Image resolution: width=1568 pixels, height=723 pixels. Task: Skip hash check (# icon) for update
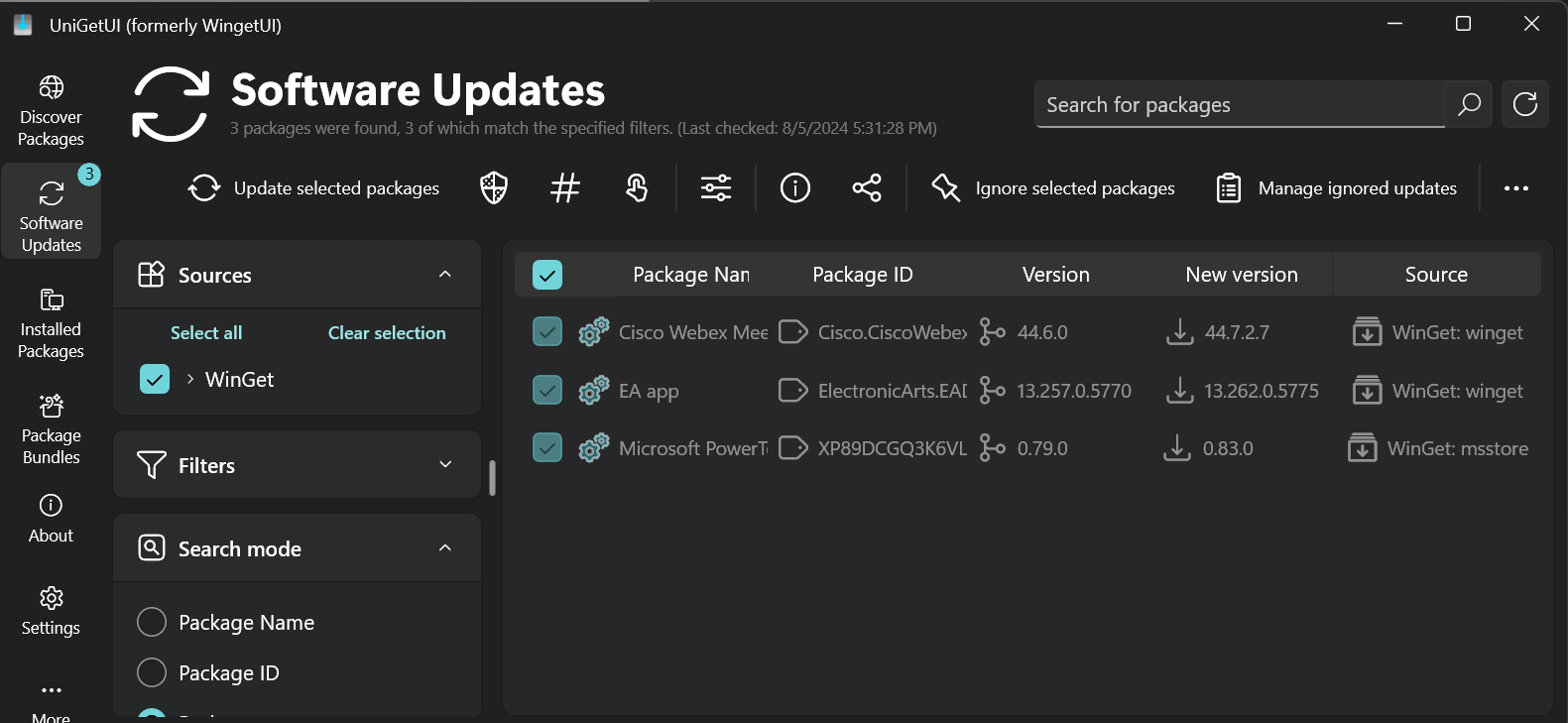click(565, 187)
